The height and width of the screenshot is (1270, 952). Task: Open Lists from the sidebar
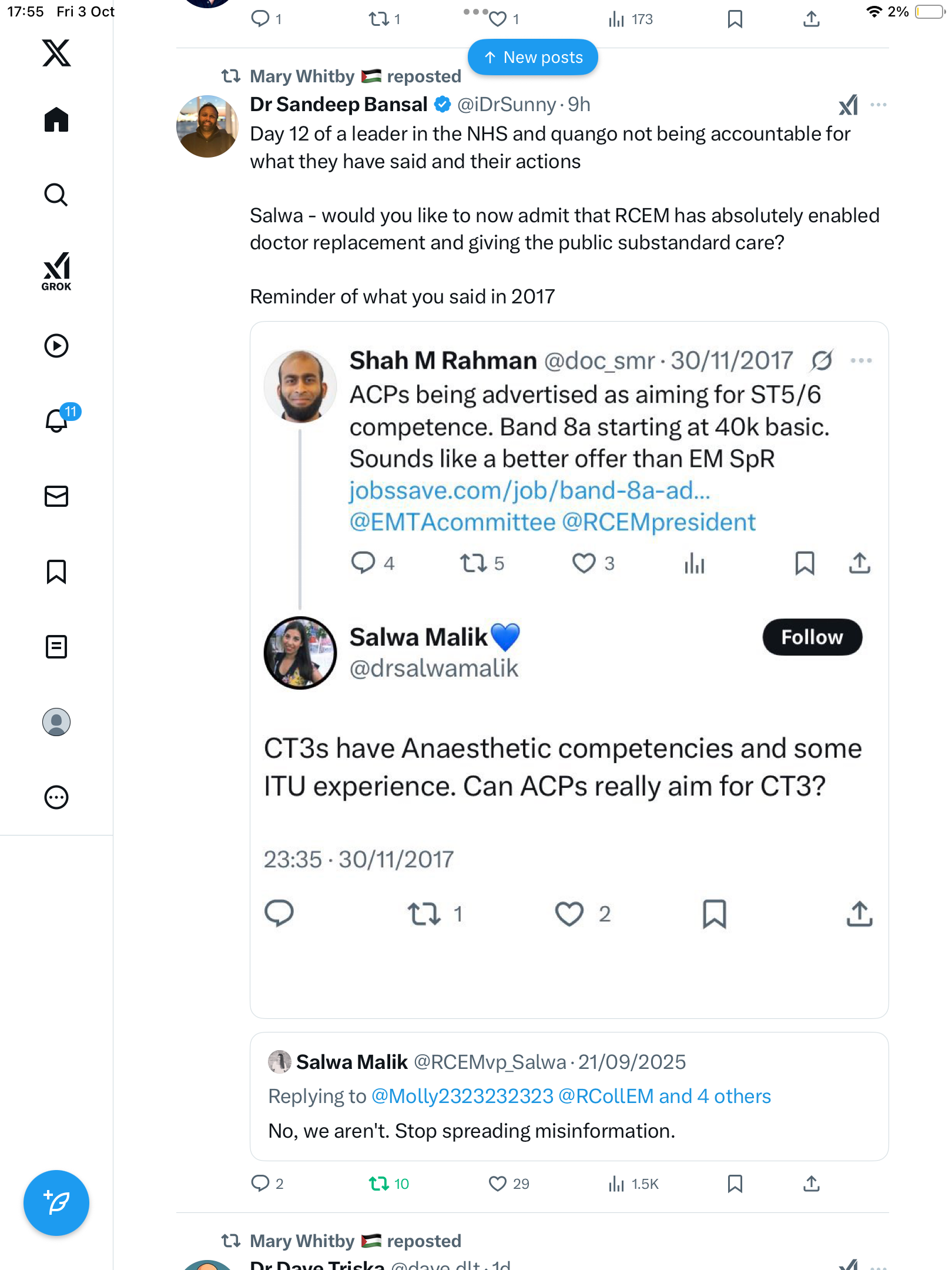point(56,647)
